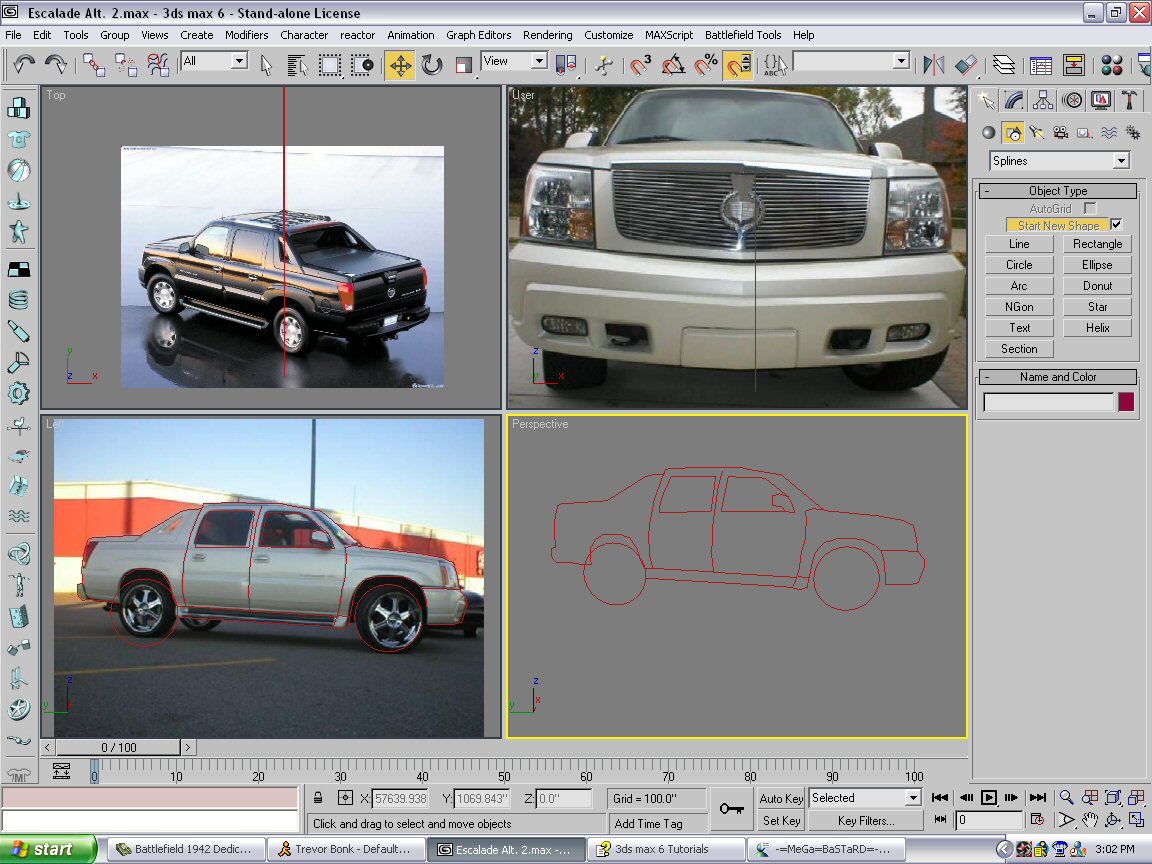Viewport: 1152px width, 864px height.
Task: Click the Section spline button
Action: (1019, 349)
